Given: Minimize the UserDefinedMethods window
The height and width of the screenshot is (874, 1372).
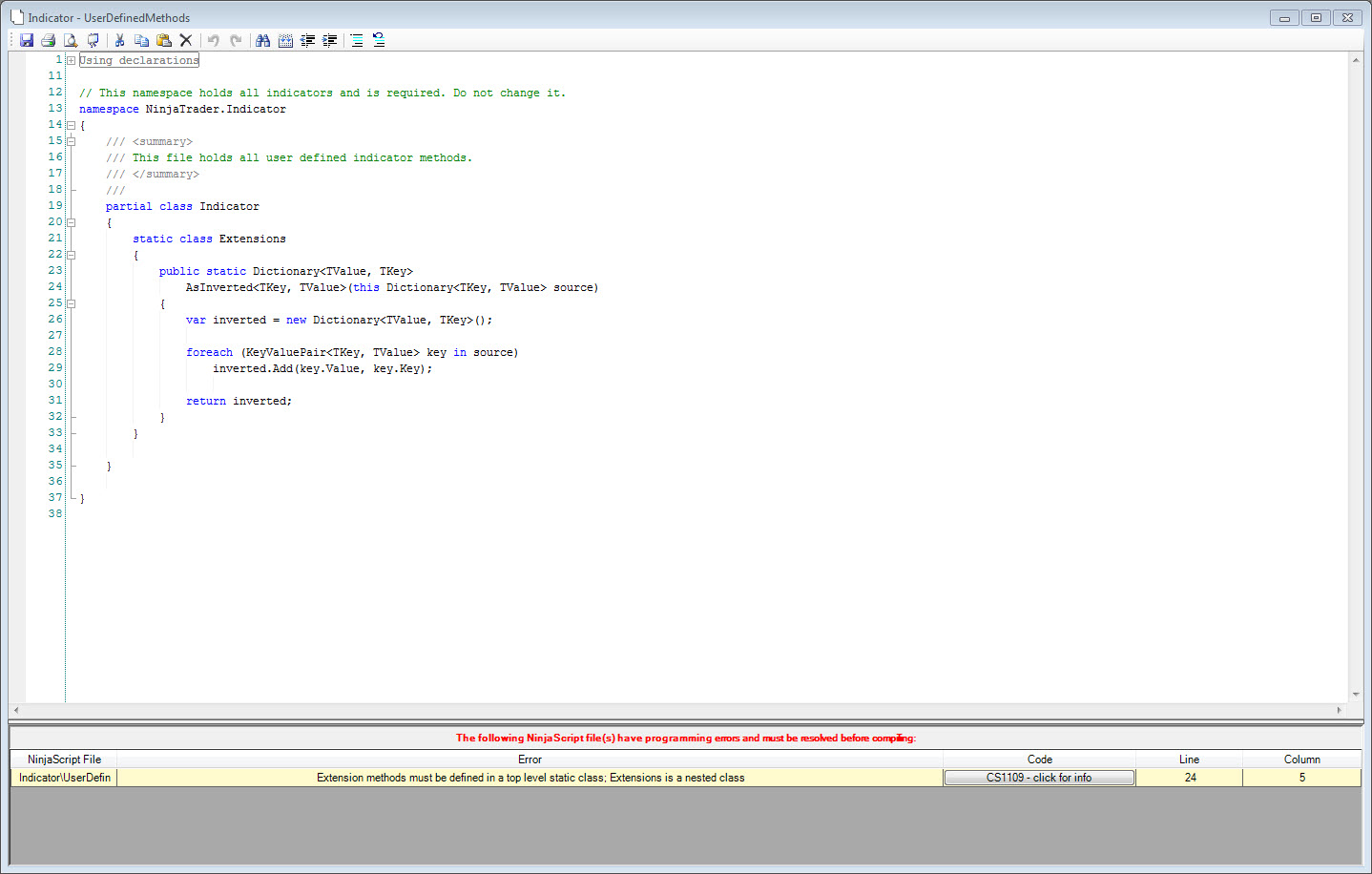Looking at the screenshot, I should [1284, 17].
